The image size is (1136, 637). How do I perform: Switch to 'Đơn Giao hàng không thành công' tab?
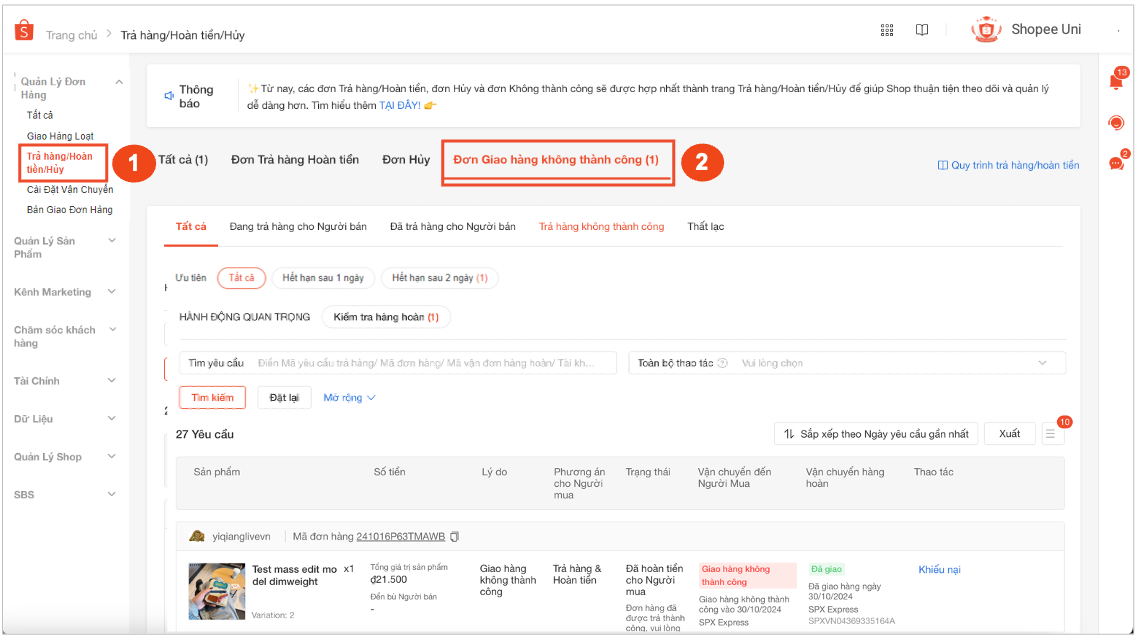click(x=556, y=160)
